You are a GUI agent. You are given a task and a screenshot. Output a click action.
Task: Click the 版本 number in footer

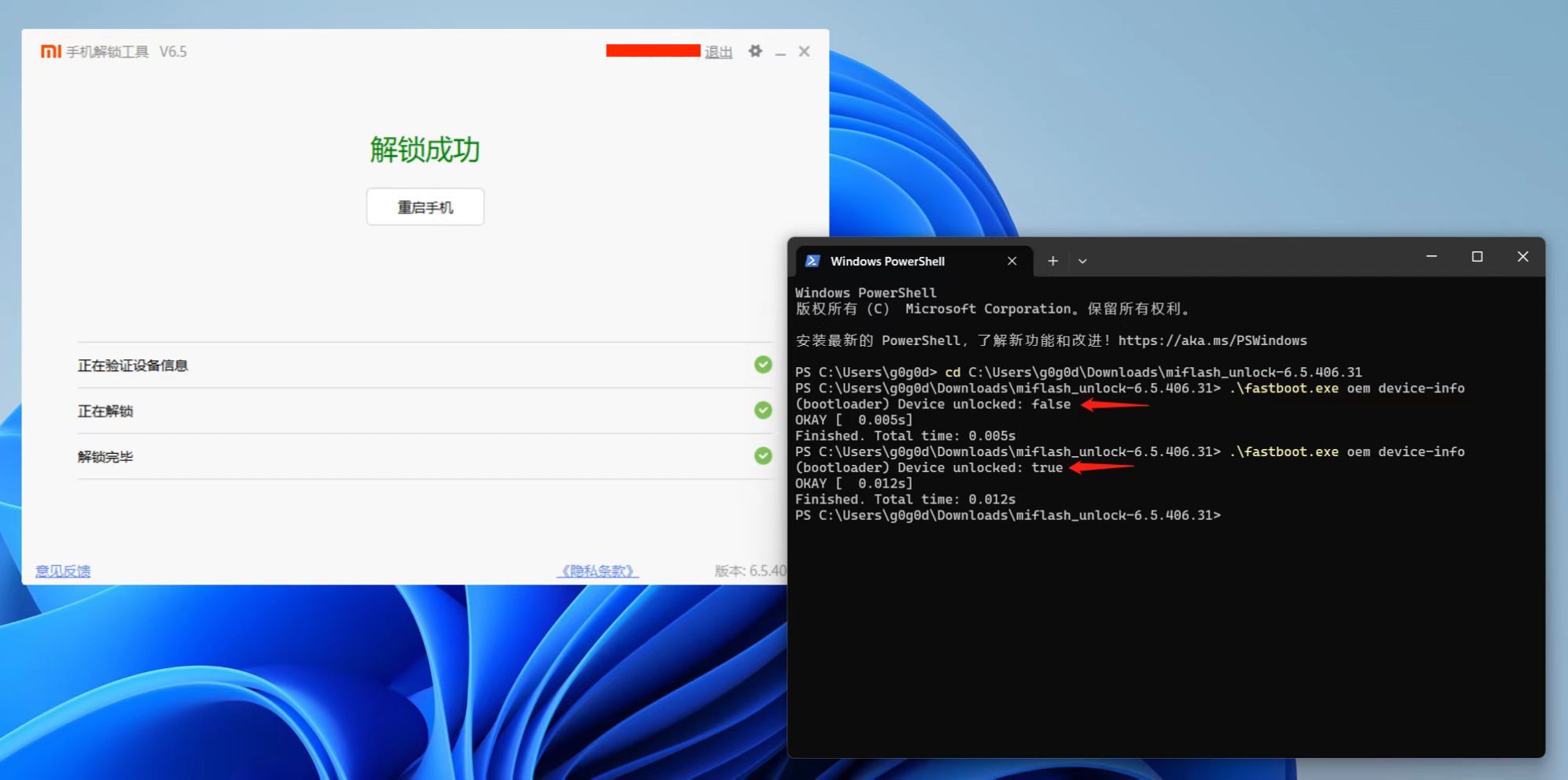click(750, 570)
